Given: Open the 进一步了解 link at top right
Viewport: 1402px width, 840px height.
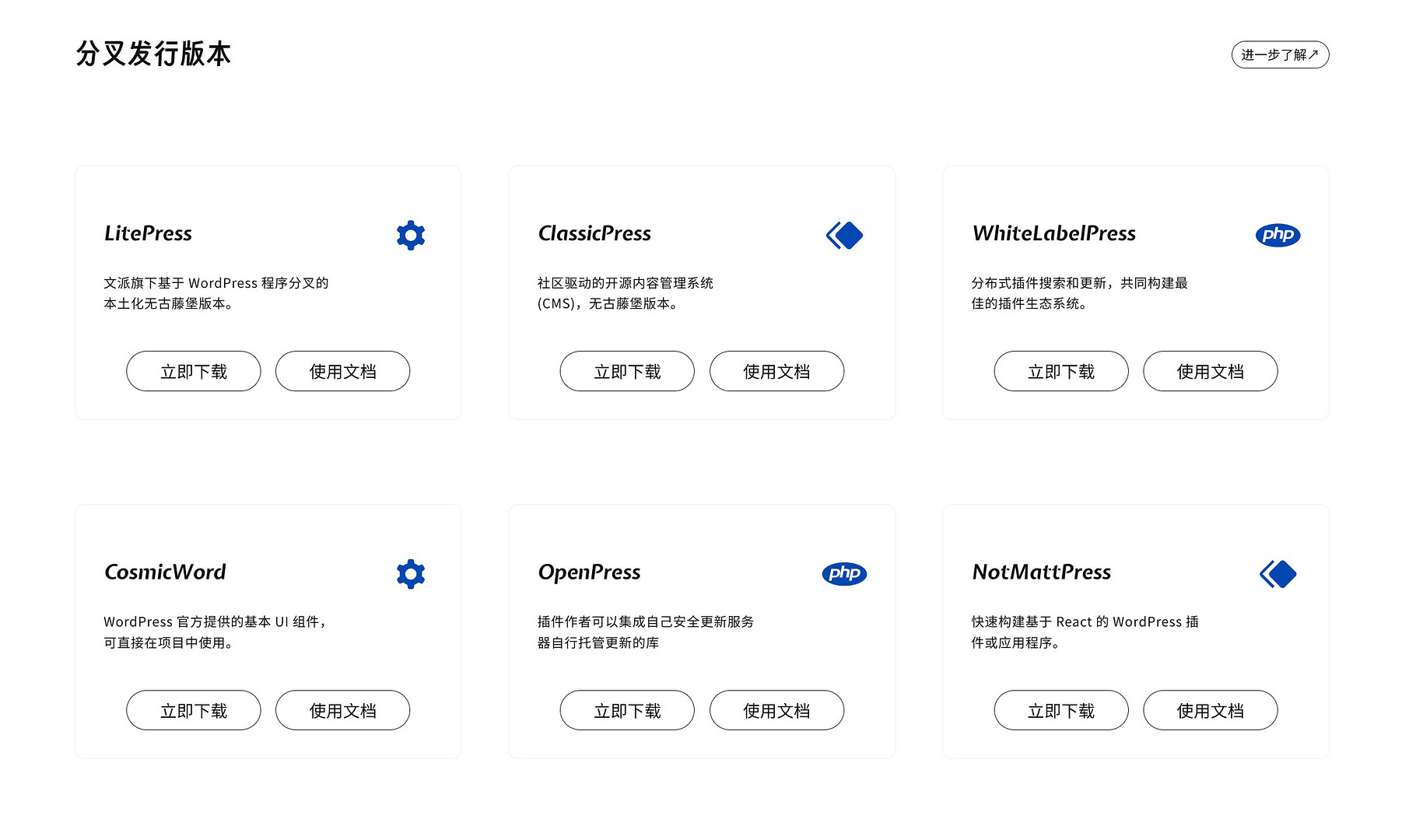Looking at the screenshot, I should [x=1280, y=54].
